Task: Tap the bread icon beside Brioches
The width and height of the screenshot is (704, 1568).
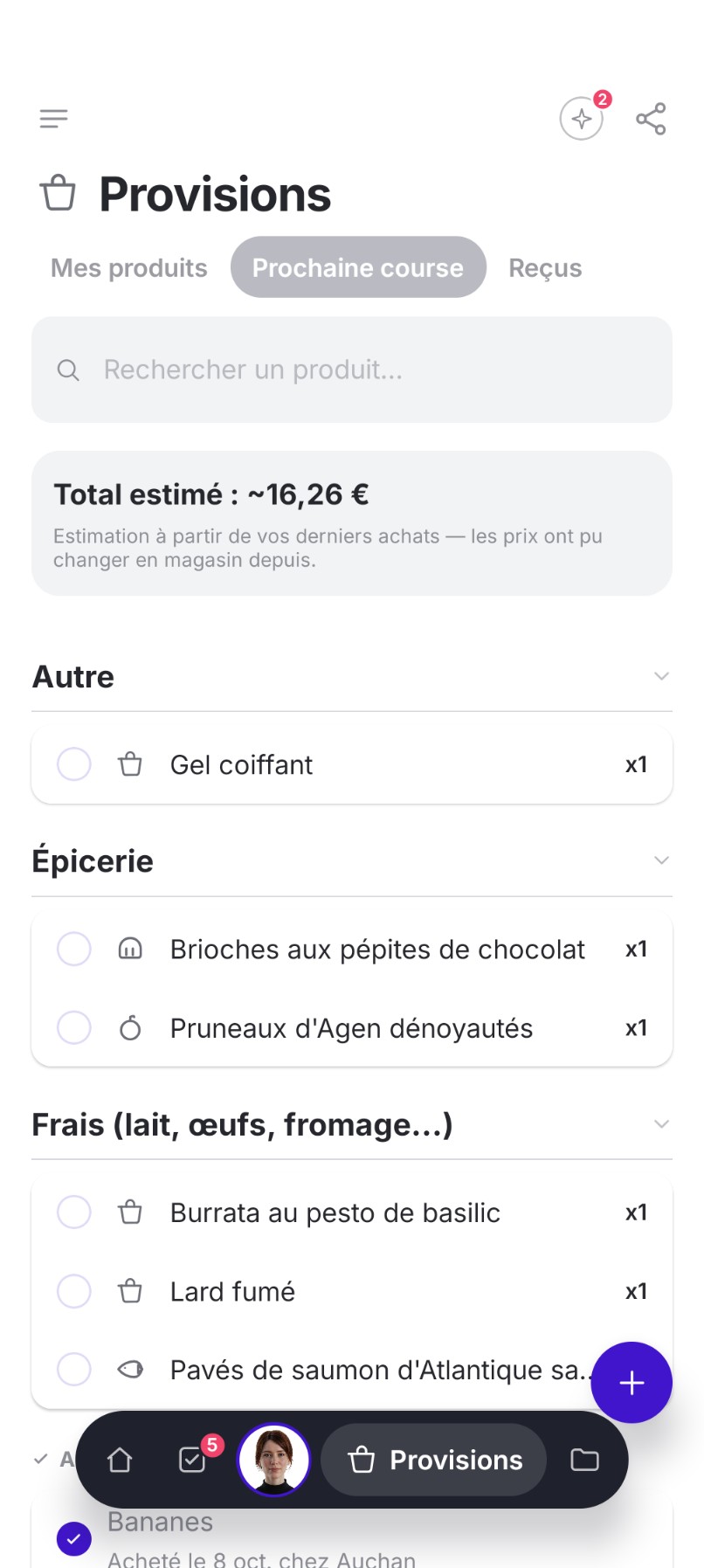Action: pos(130,949)
